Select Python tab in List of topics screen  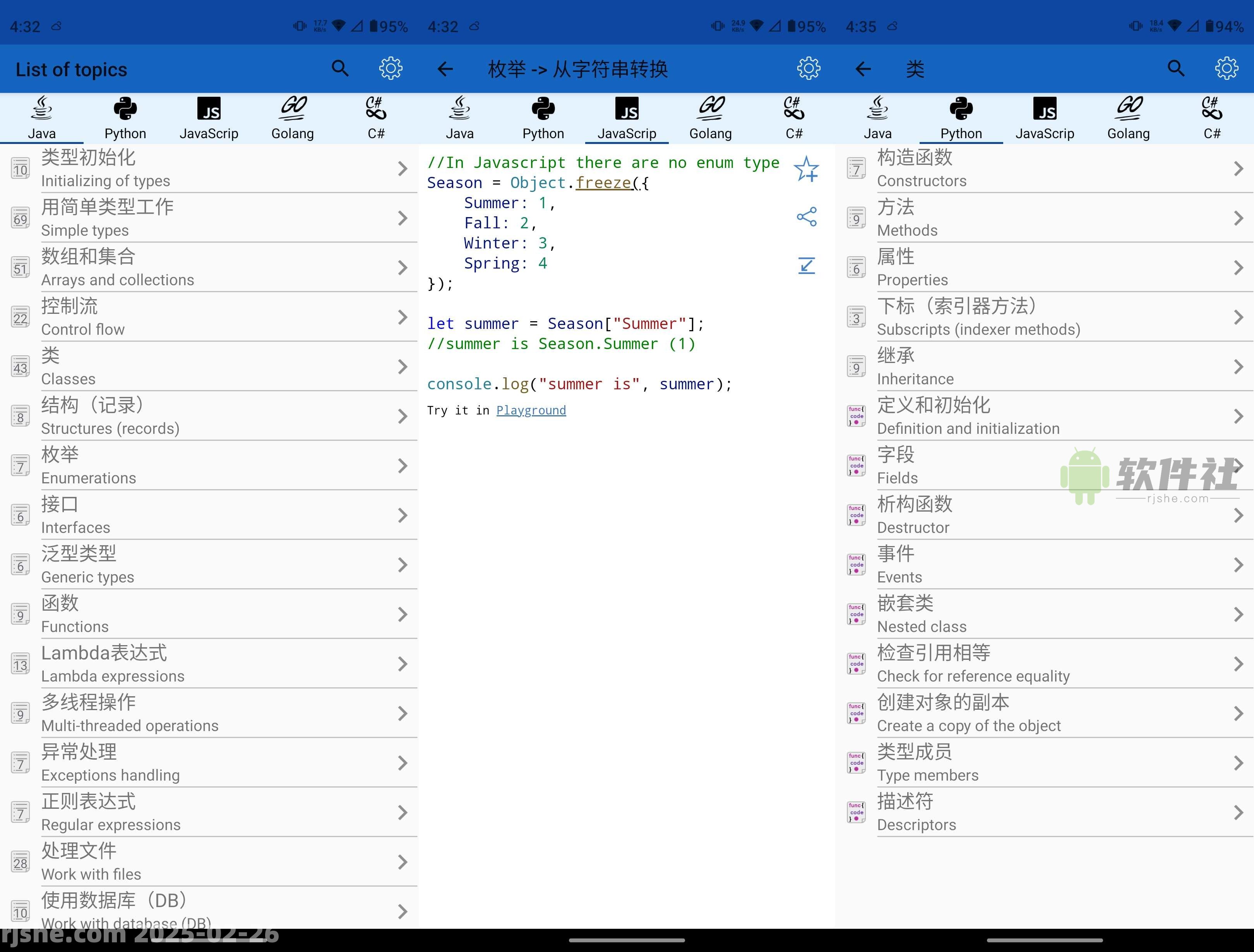point(125,118)
